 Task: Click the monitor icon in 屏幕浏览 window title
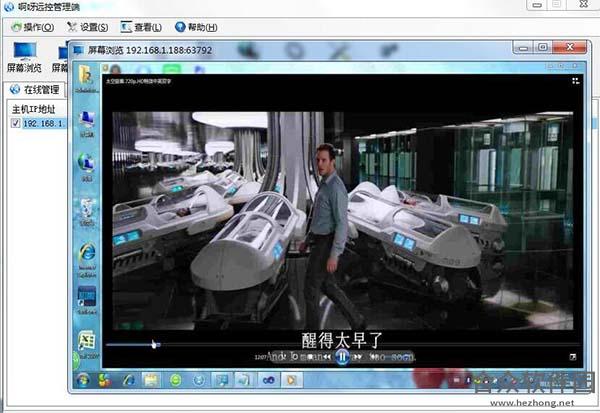(x=78, y=50)
